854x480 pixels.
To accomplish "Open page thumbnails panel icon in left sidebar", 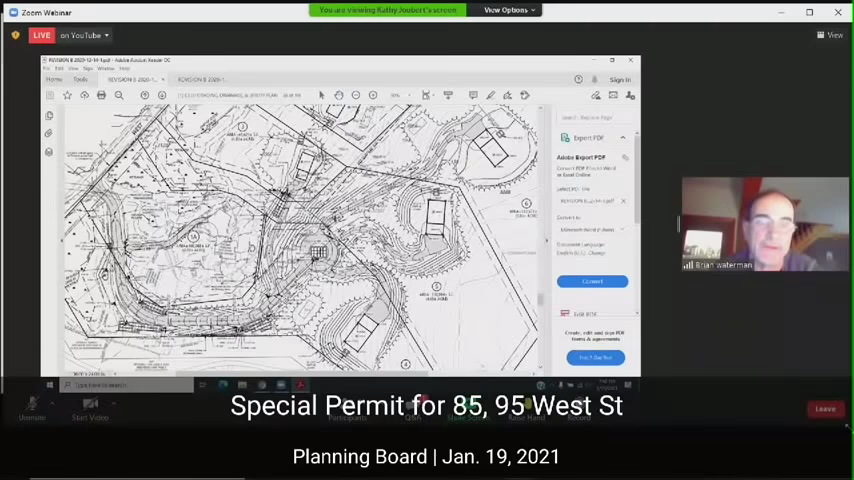I will (x=49, y=116).
